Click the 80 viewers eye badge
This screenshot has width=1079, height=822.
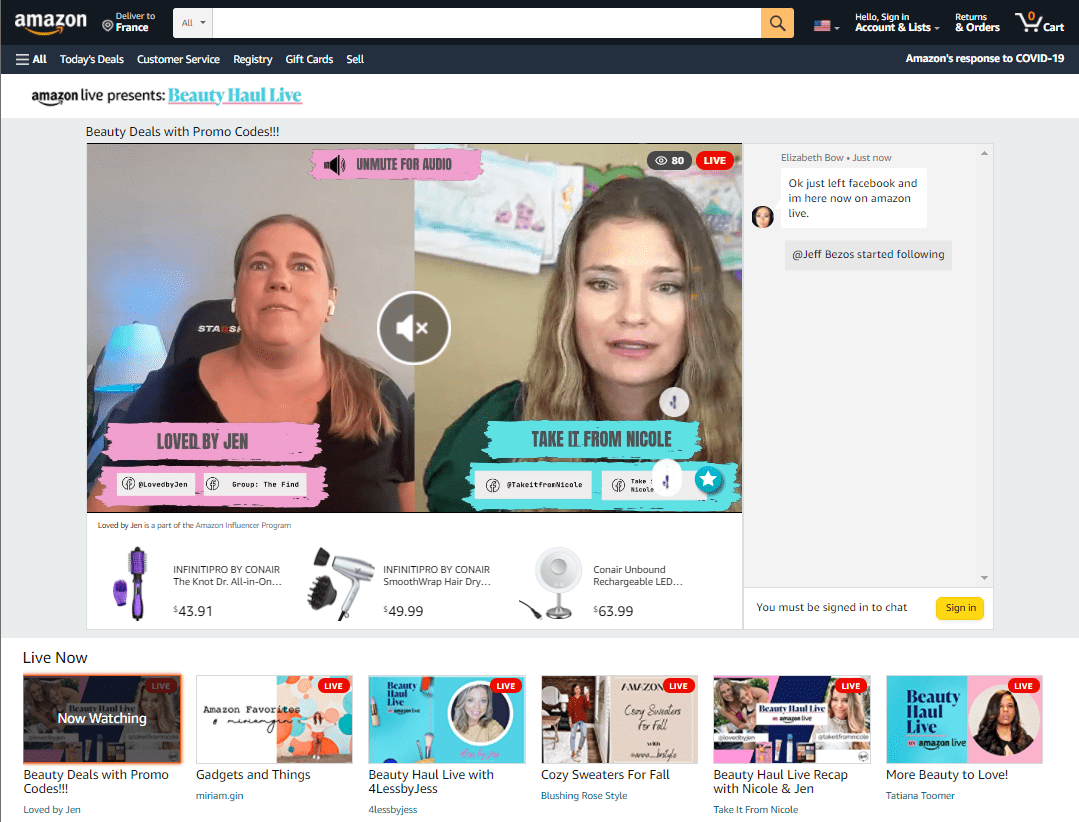click(x=669, y=160)
